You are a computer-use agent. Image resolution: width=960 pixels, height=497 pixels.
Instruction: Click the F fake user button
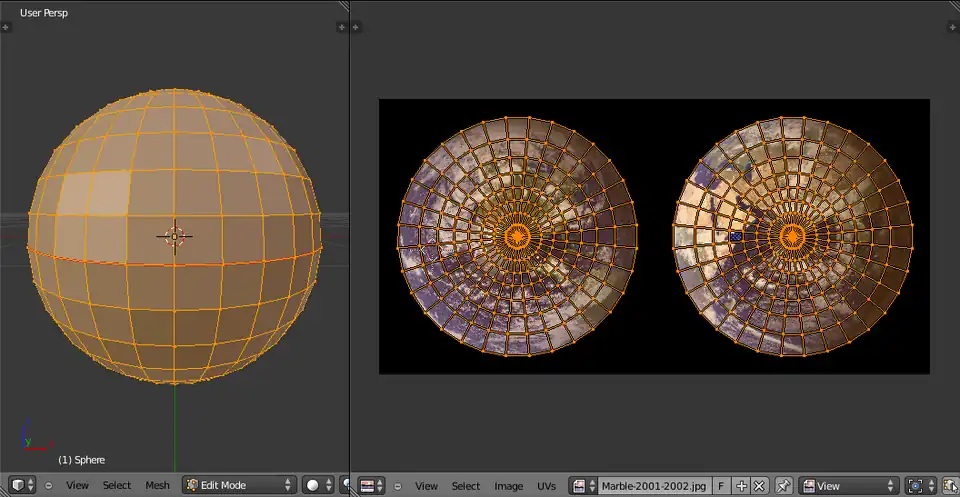pyautogui.click(x=722, y=485)
